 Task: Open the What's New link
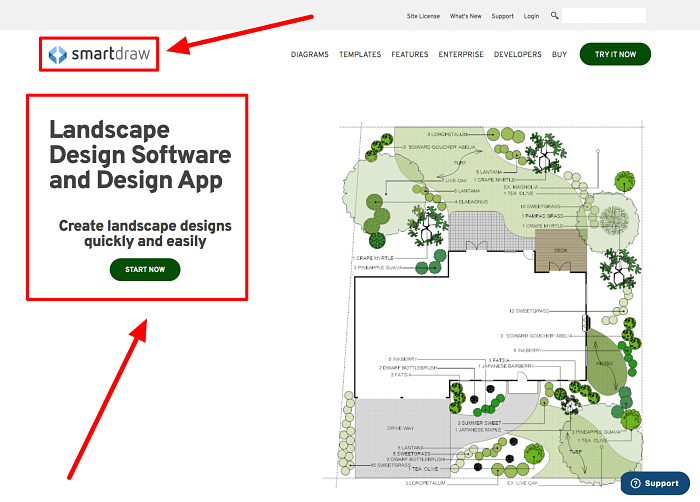[465, 16]
